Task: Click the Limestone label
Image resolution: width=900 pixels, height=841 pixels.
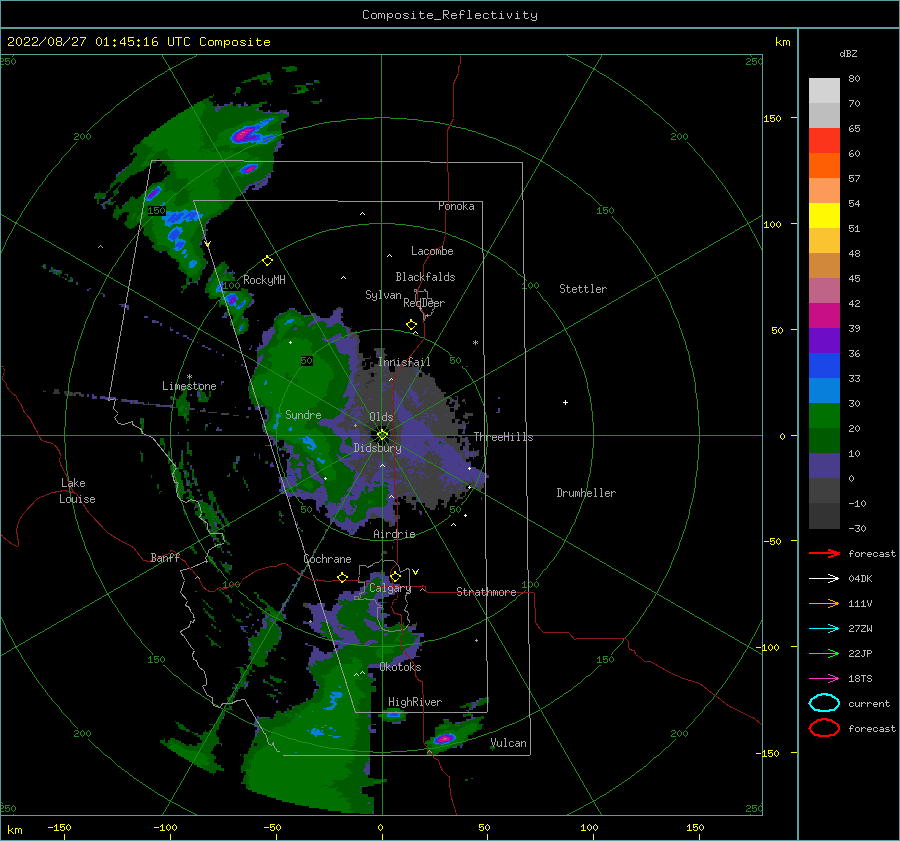Action: pyautogui.click(x=189, y=386)
